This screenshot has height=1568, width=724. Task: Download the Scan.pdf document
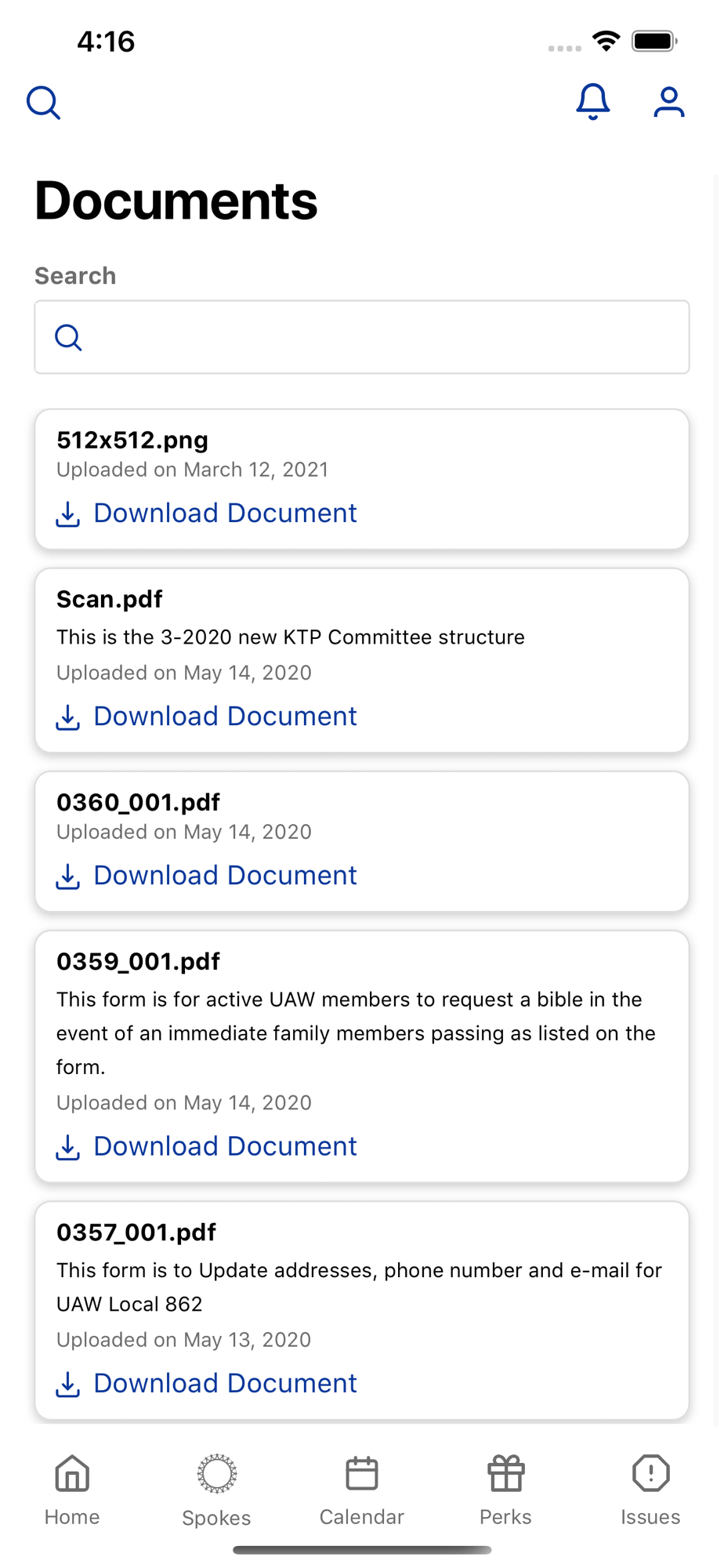coord(225,717)
